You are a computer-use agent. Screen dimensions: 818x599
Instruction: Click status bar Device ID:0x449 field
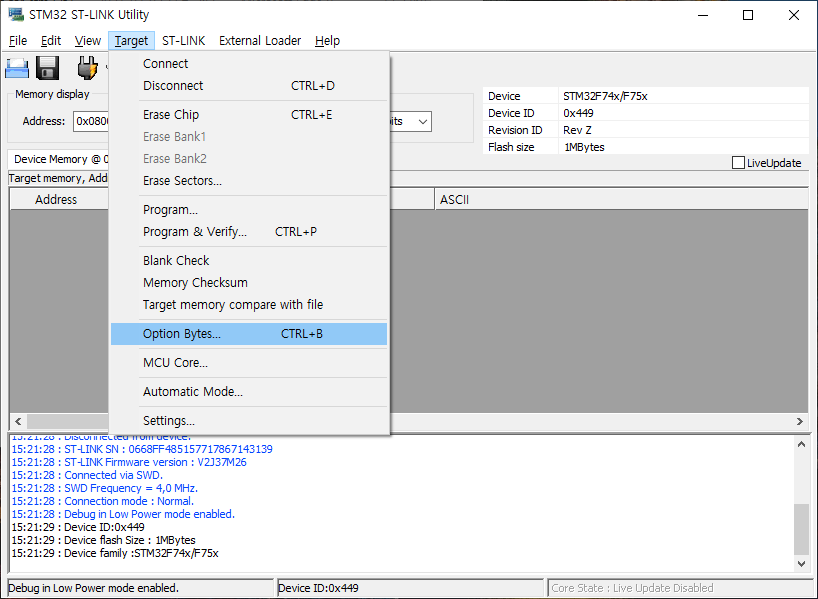coord(410,588)
